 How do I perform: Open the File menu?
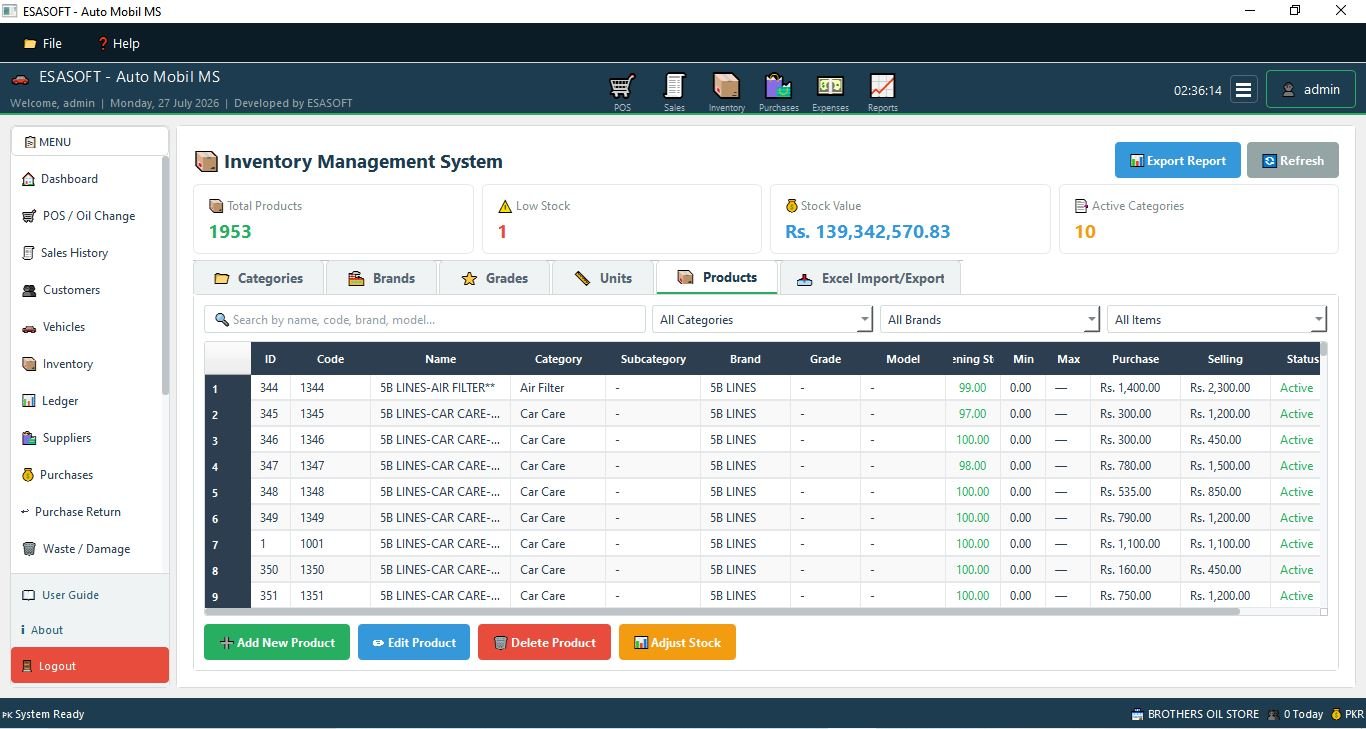[43, 43]
